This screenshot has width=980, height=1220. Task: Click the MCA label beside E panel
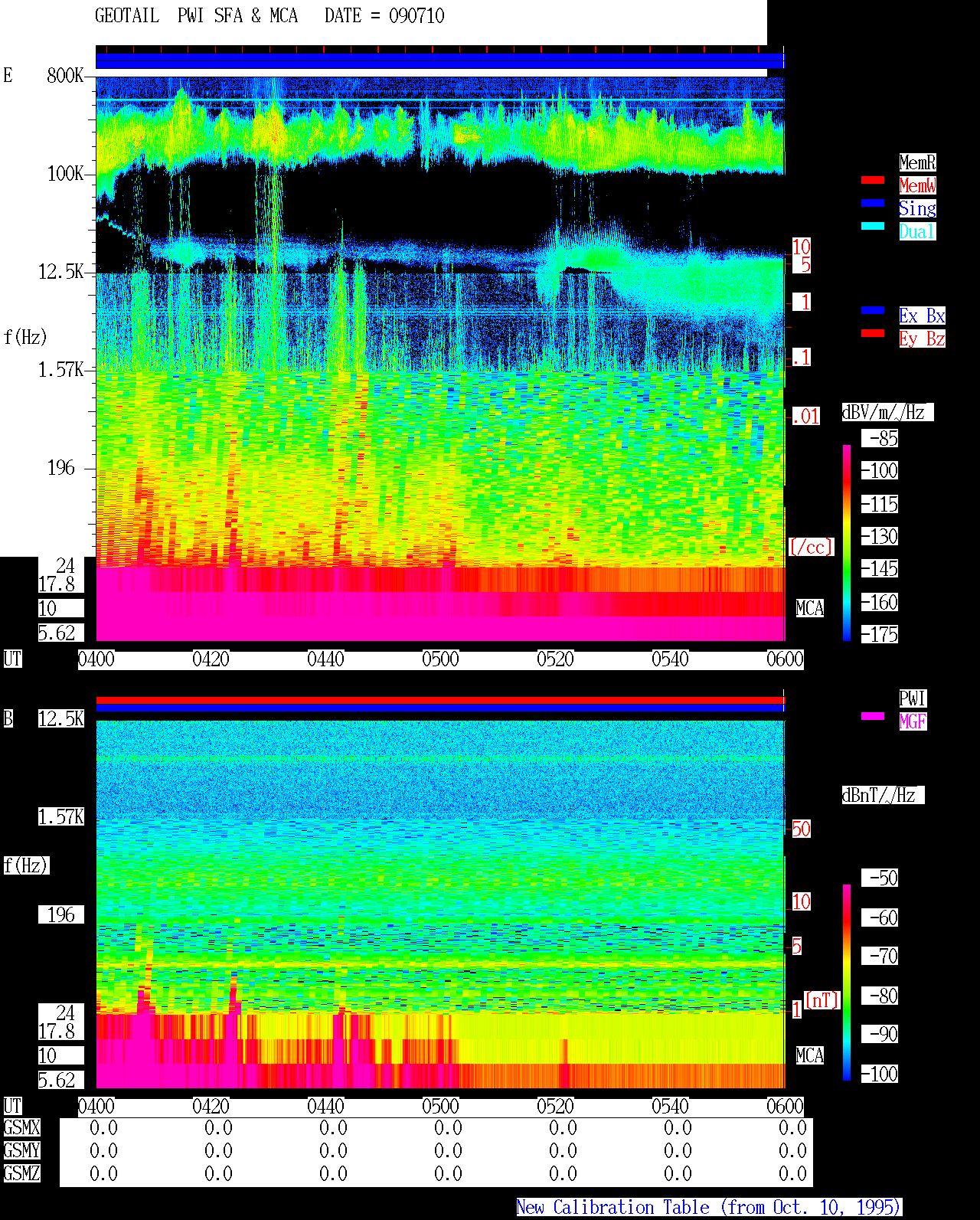(x=810, y=609)
